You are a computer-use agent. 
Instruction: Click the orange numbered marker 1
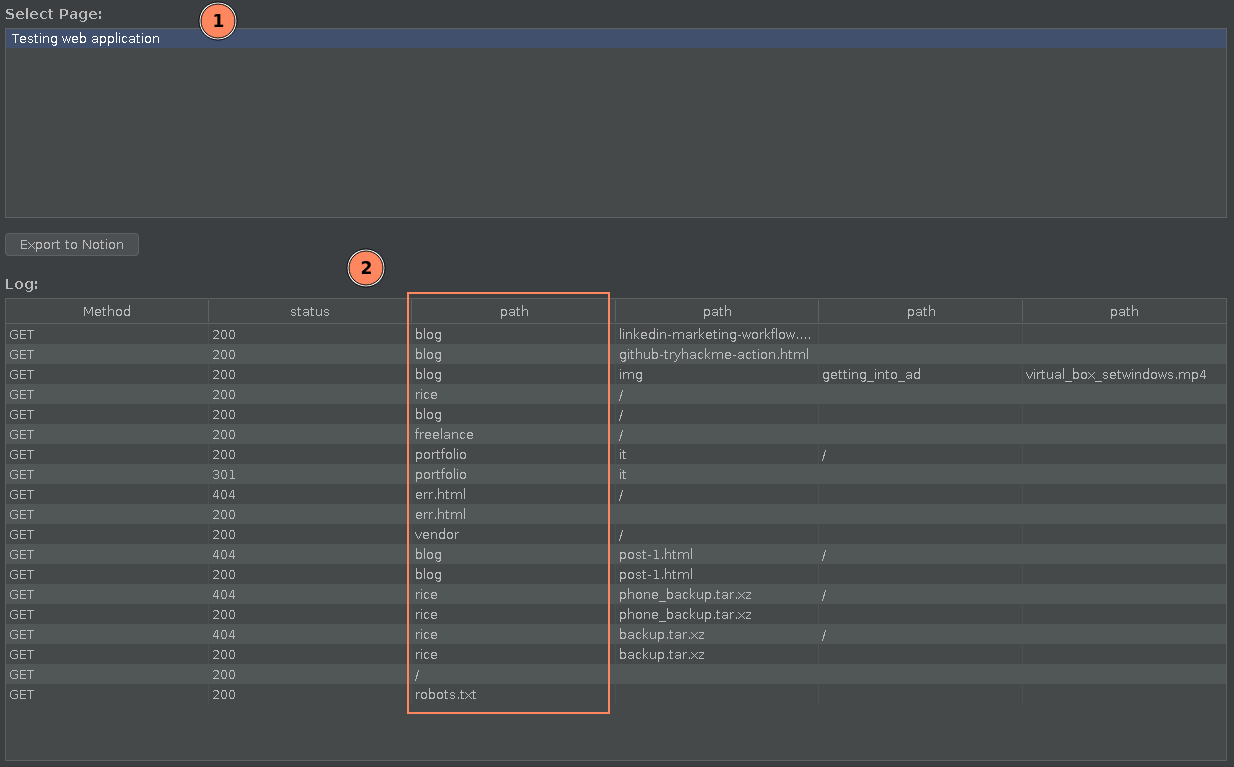click(x=218, y=21)
